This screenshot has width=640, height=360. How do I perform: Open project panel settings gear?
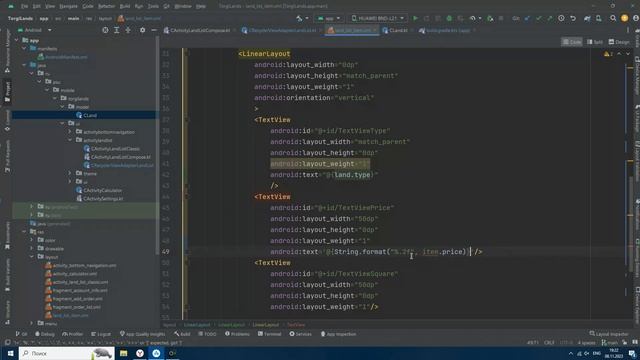tap(142, 30)
